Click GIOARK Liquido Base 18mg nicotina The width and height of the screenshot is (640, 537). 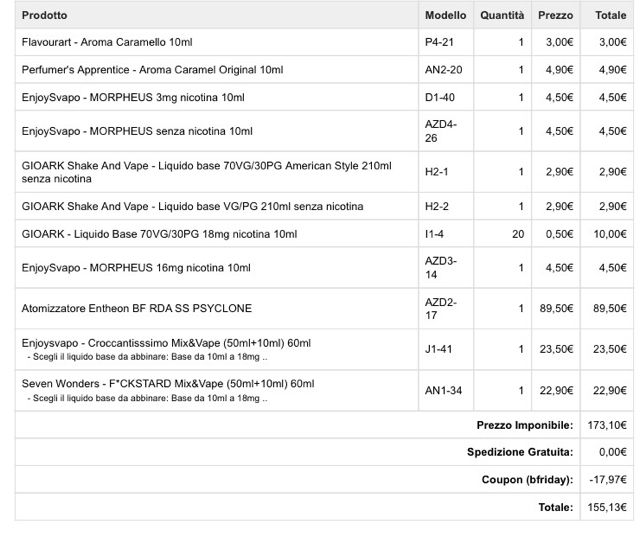point(159,234)
